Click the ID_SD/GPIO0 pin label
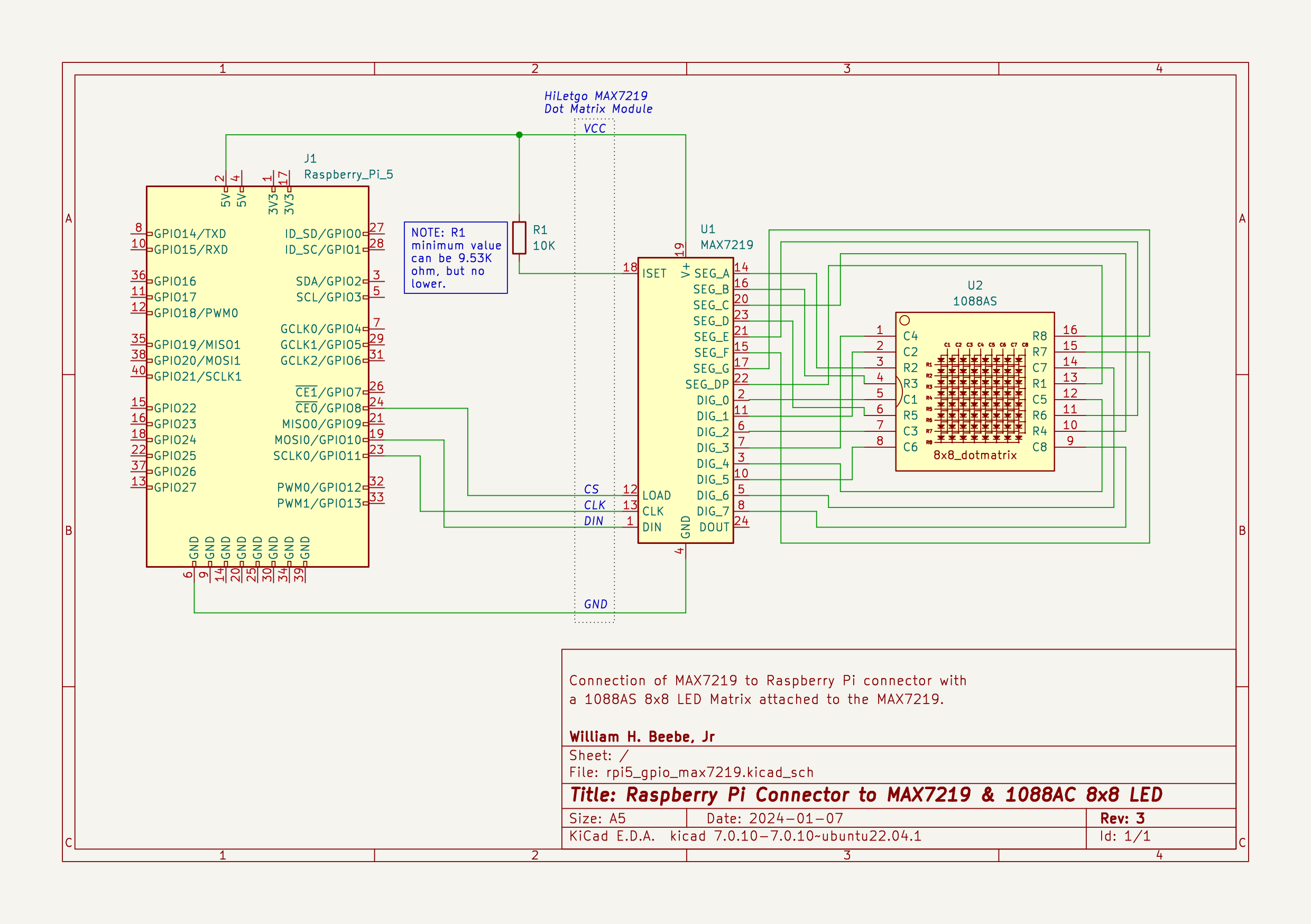The width and height of the screenshot is (1311, 924). (x=323, y=234)
